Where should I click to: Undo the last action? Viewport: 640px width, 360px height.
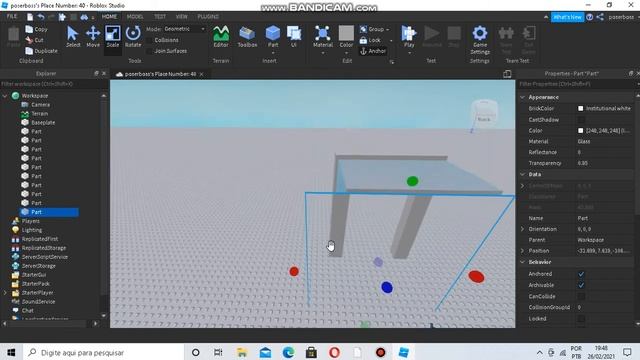(x=41, y=17)
